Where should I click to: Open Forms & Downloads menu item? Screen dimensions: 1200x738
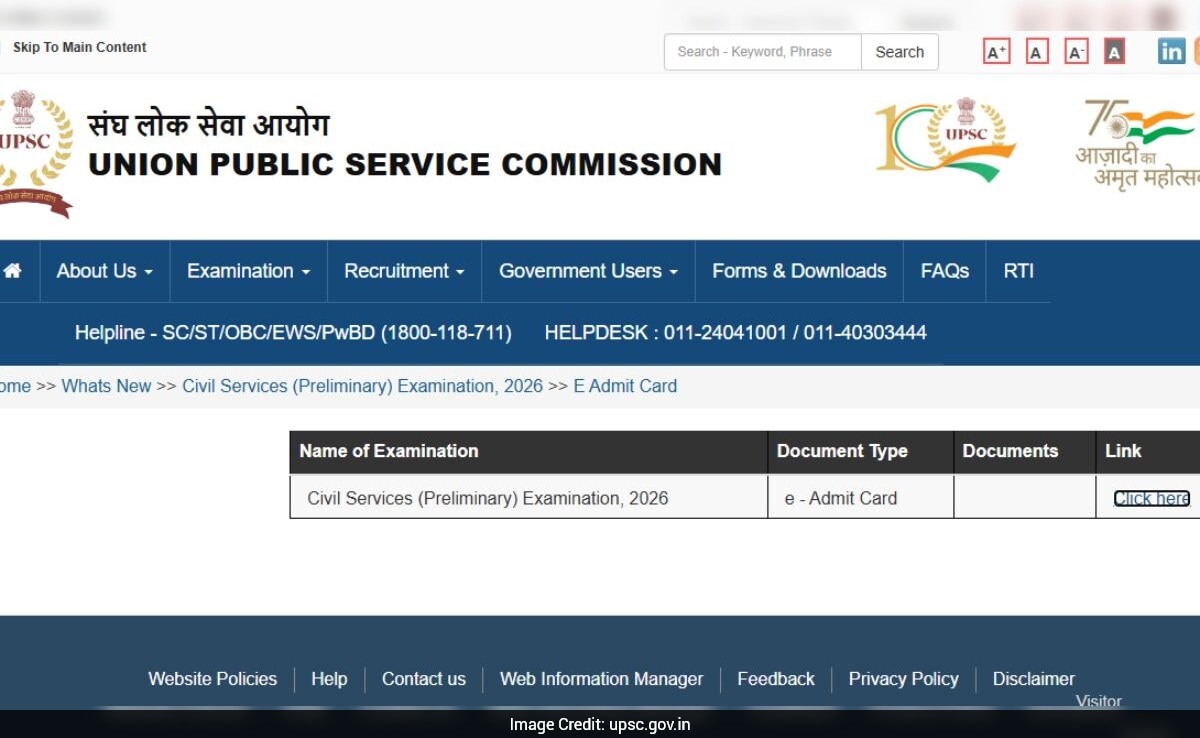[x=799, y=271]
